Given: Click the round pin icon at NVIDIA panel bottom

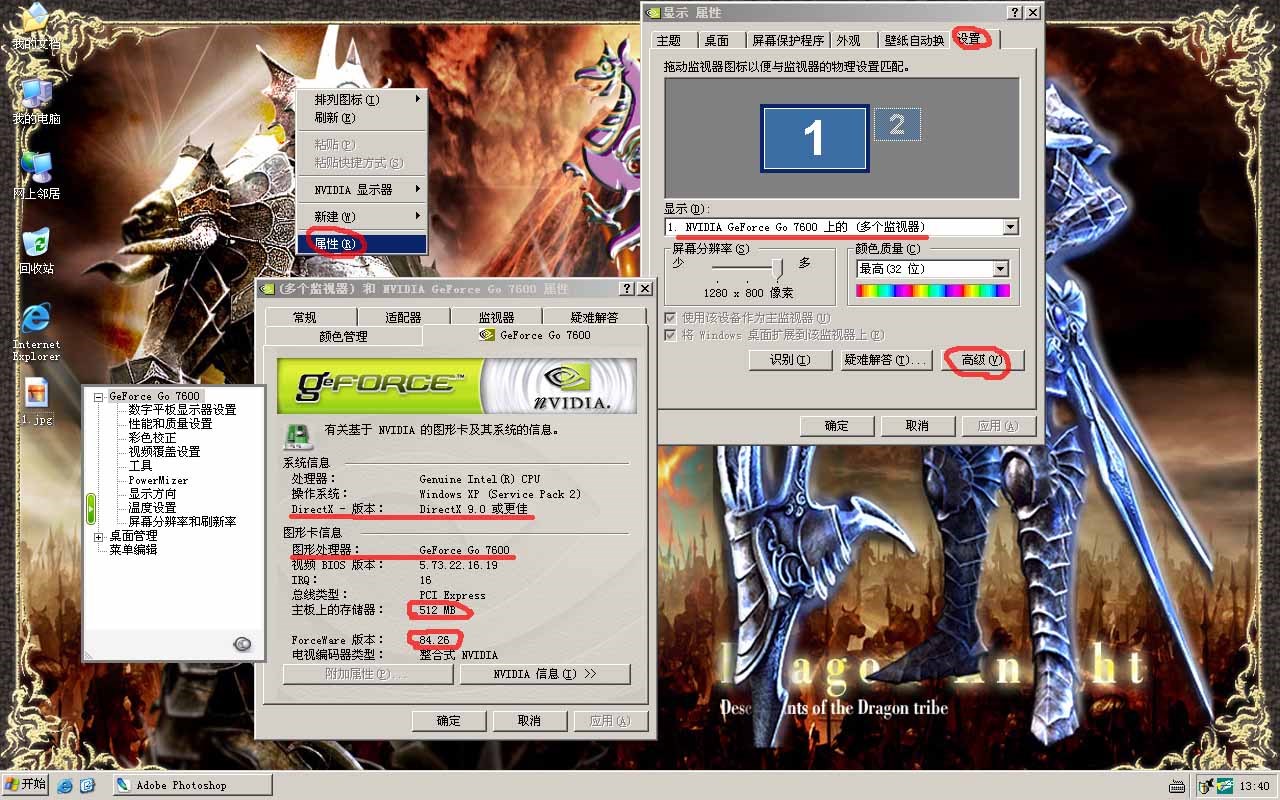Looking at the screenshot, I should [243, 644].
